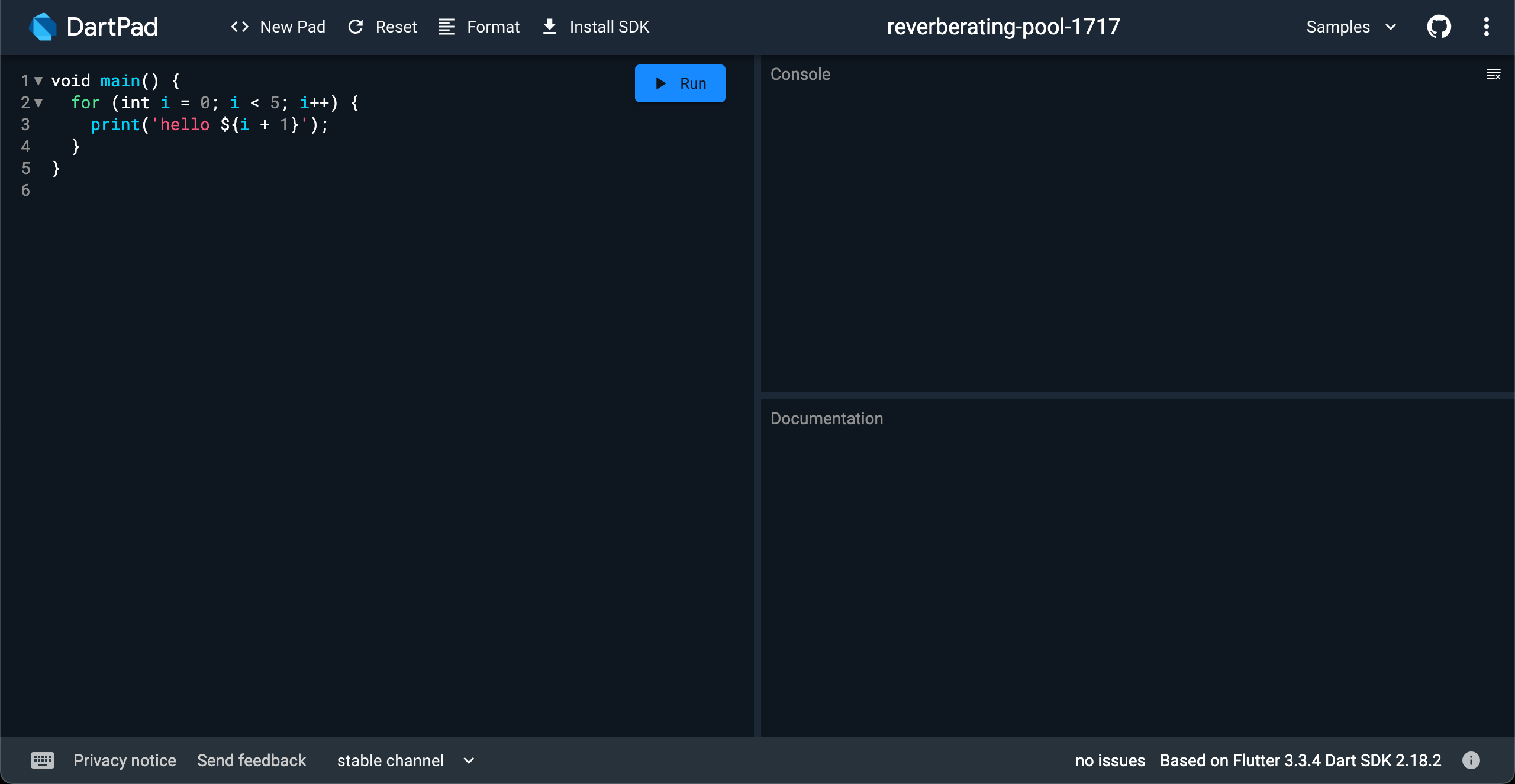Open keyboard shortcuts via keyboard icon
This screenshot has width=1515, height=784.
pos(43,760)
